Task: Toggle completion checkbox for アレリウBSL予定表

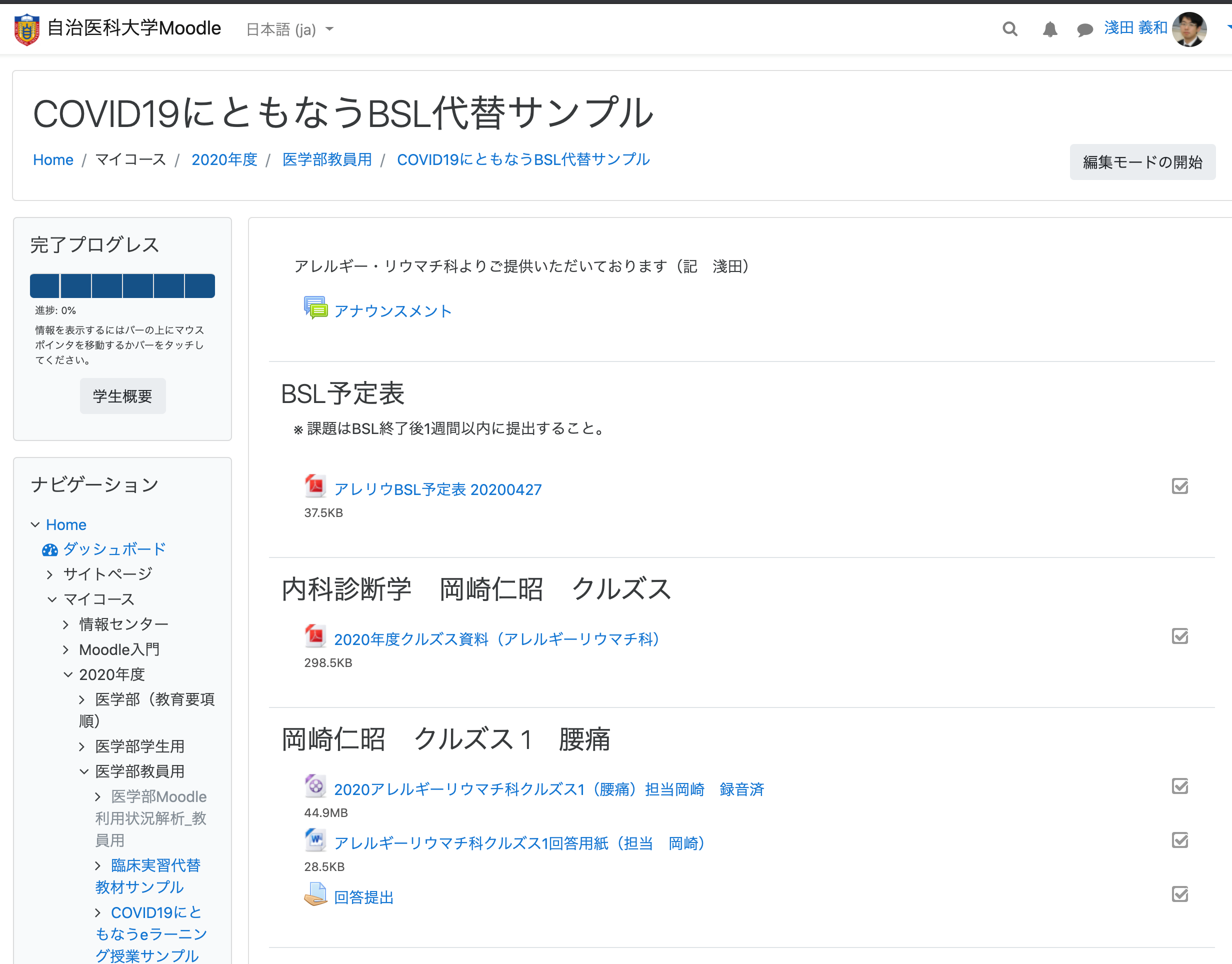Action: (1179, 486)
